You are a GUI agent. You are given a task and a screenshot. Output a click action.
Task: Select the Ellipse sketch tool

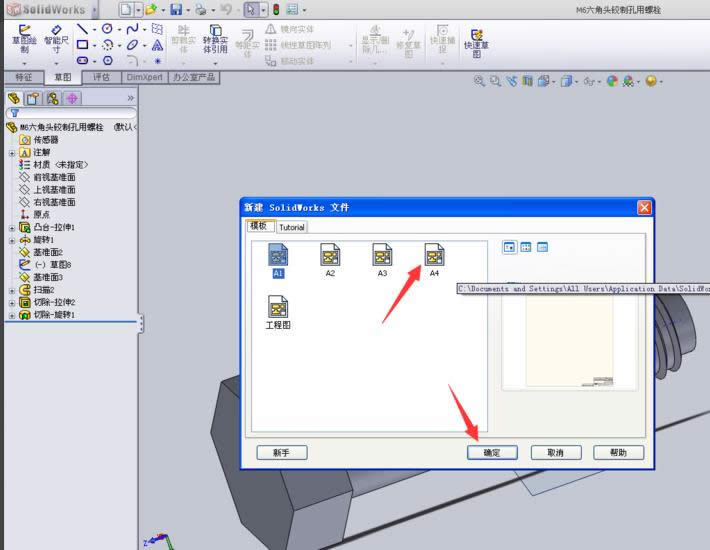coord(132,45)
